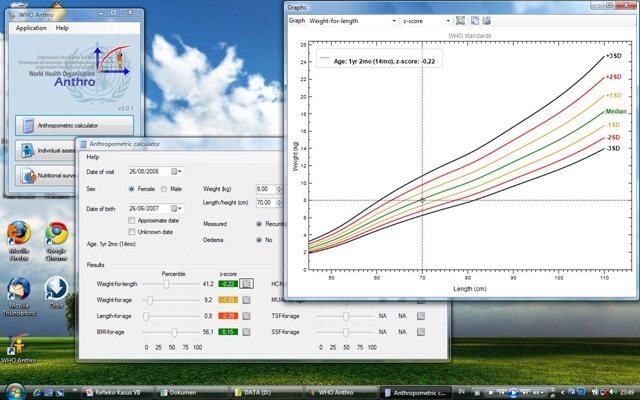The width and height of the screenshot is (640, 400).
Task: Select the Male sex radio button
Action: (x=166, y=188)
